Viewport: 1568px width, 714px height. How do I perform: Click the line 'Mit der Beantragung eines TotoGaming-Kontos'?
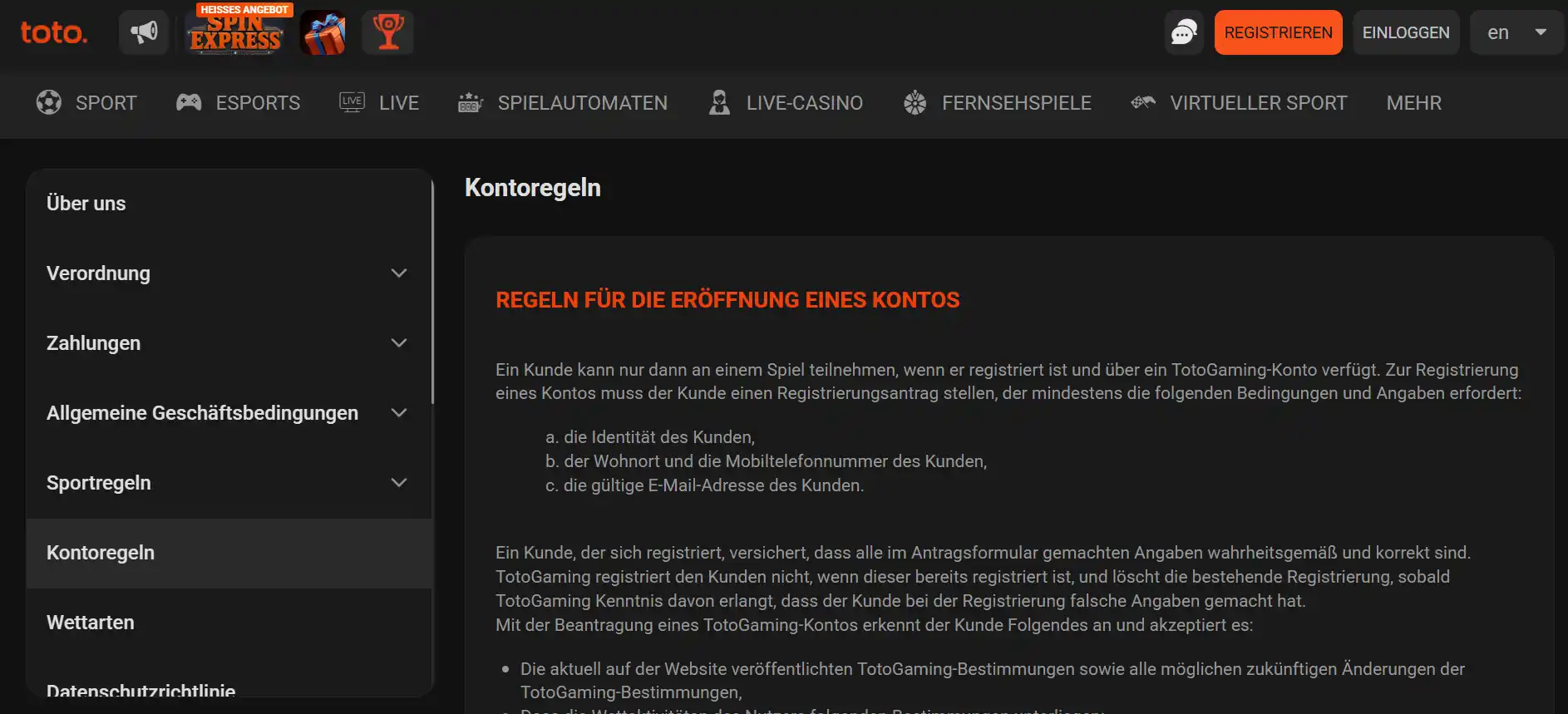(874, 625)
